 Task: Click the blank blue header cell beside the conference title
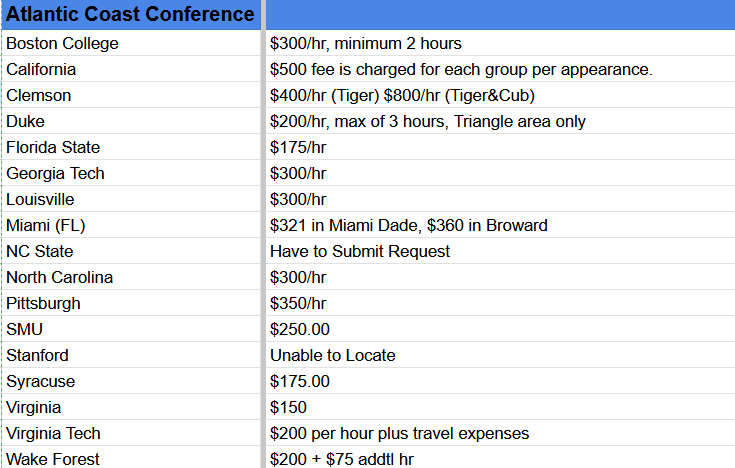click(x=500, y=15)
